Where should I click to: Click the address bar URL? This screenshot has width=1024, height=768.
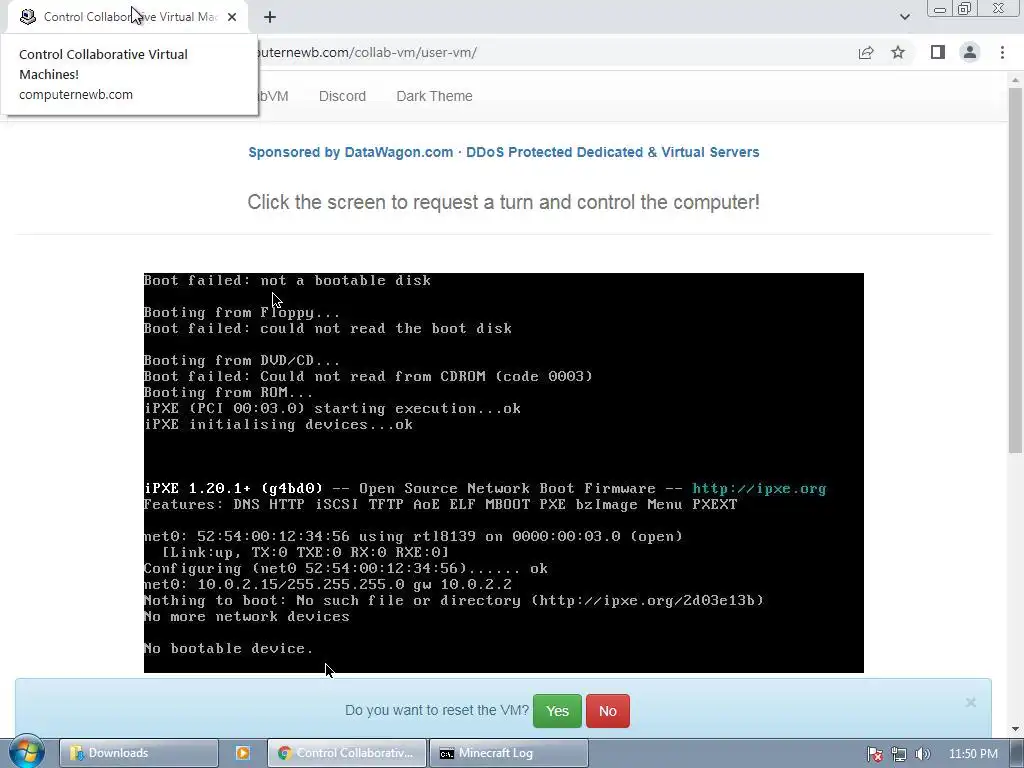366,52
